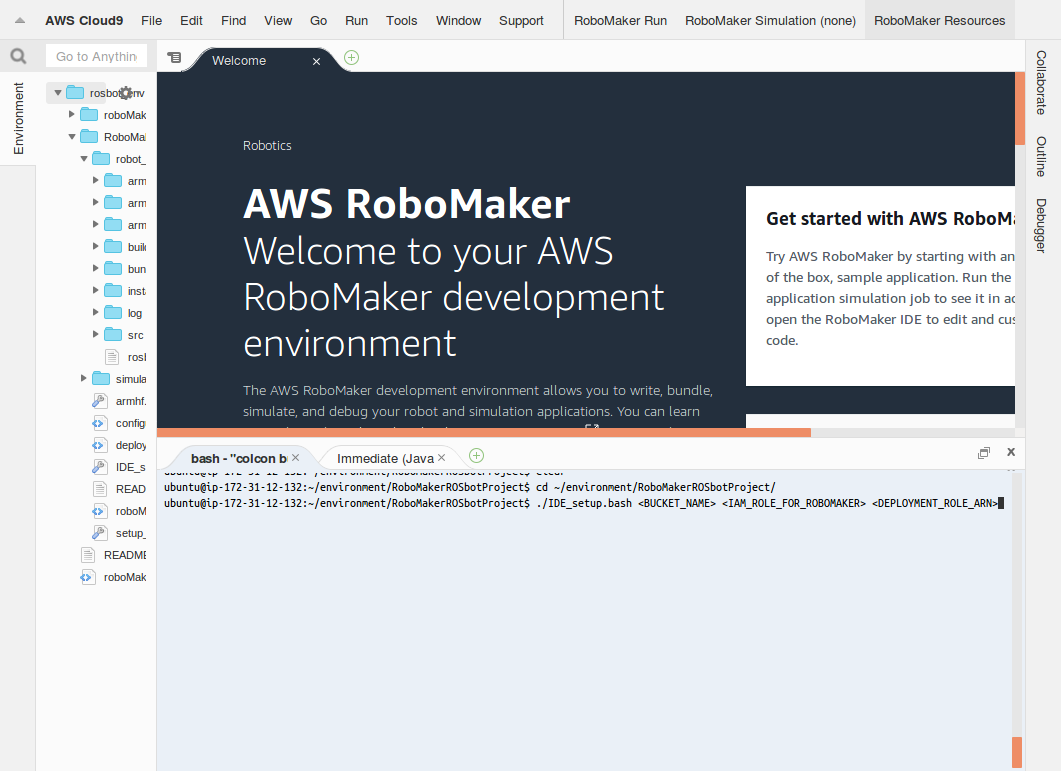Open the View menu
This screenshot has width=1061, height=771.
coord(278,20)
